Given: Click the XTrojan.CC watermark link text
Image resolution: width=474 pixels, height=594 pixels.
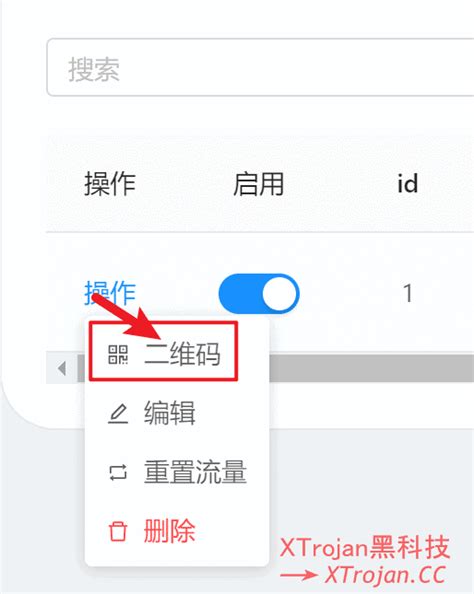Looking at the screenshot, I should coord(385,575).
